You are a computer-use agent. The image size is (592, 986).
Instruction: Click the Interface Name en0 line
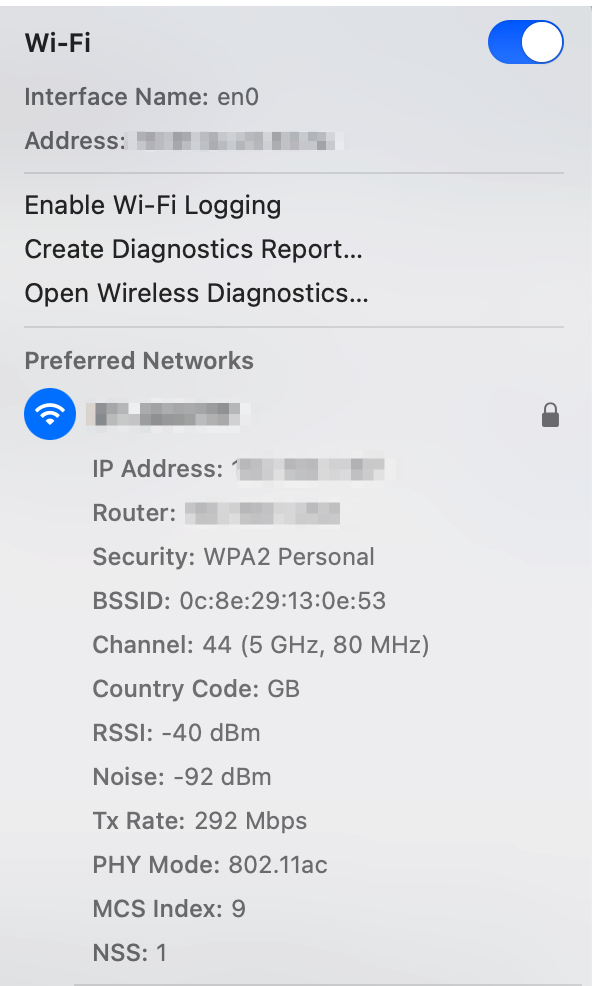[142, 97]
